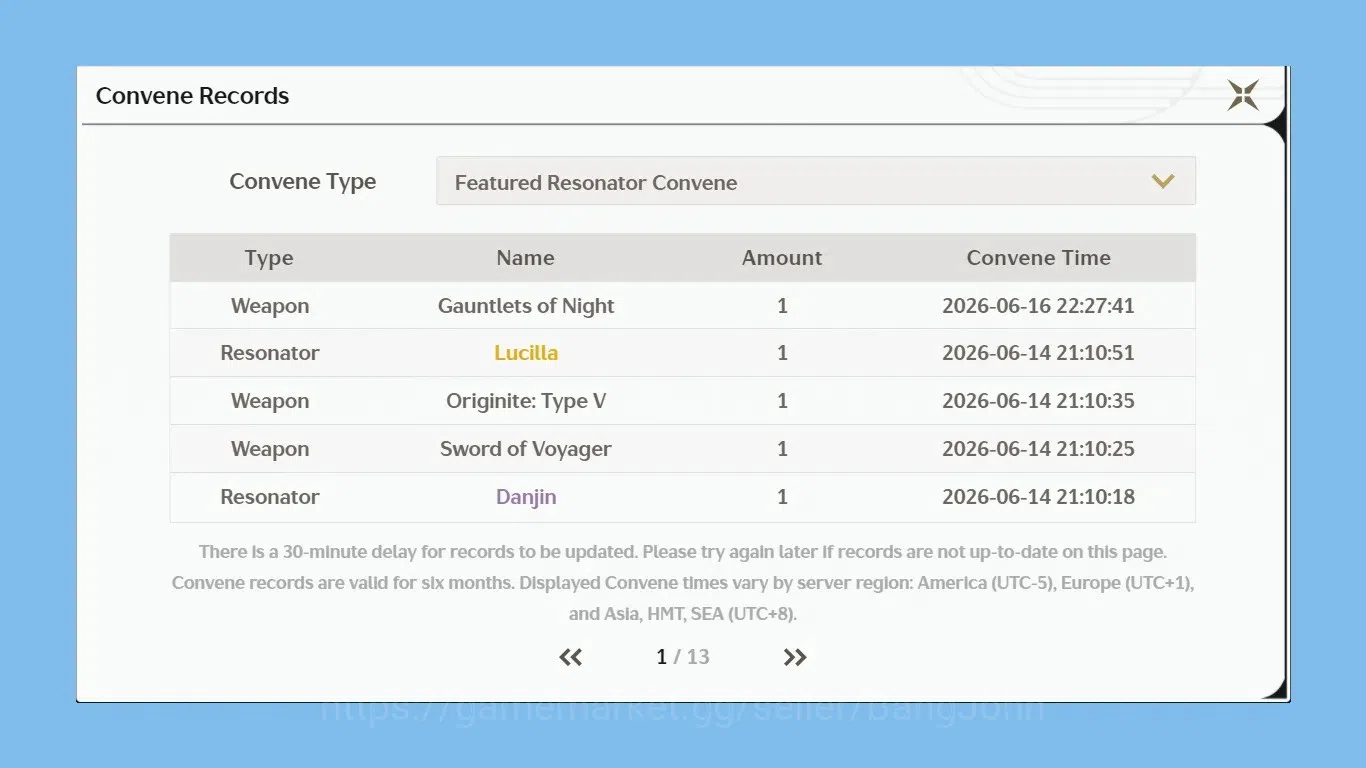Viewport: 1366px width, 768px height.
Task: Click amount 1 in Lucilla row
Action: pos(782,353)
